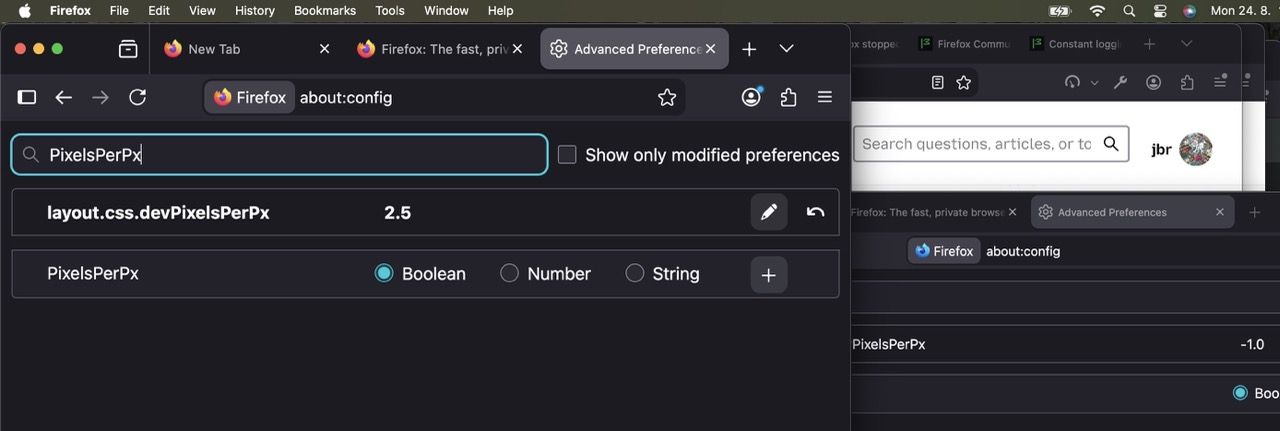This screenshot has height=431, width=1280.
Task: Close Advanced Preferences tab in lower window
Action: 1220,212
